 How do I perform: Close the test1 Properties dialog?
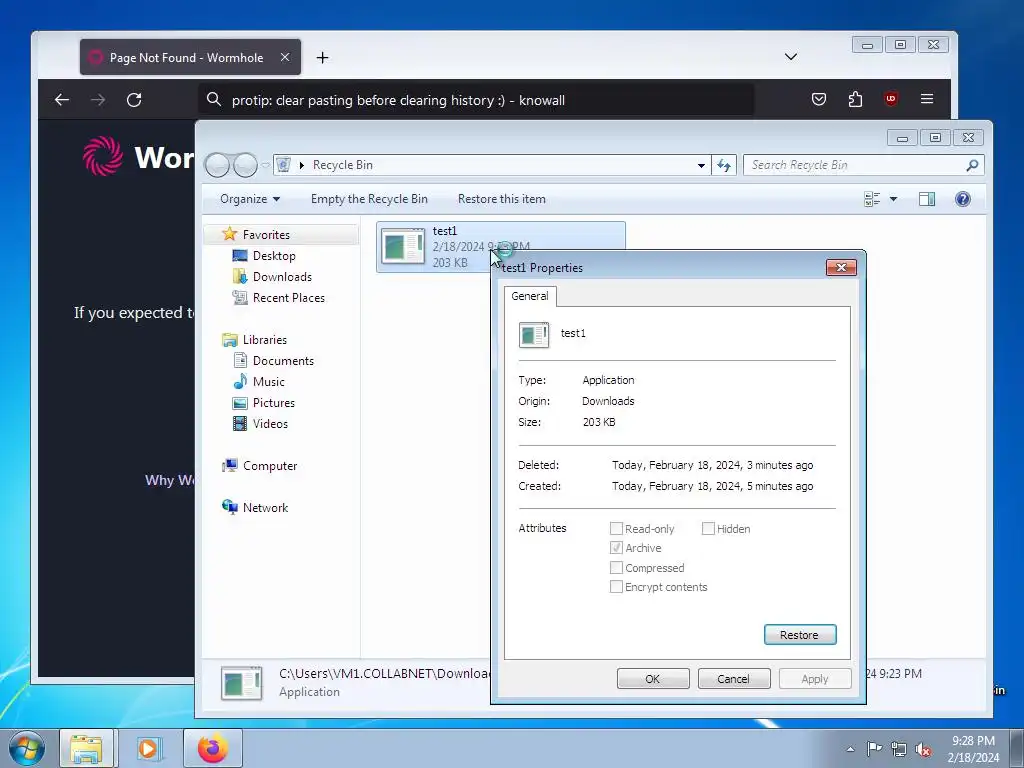(841, 268)
